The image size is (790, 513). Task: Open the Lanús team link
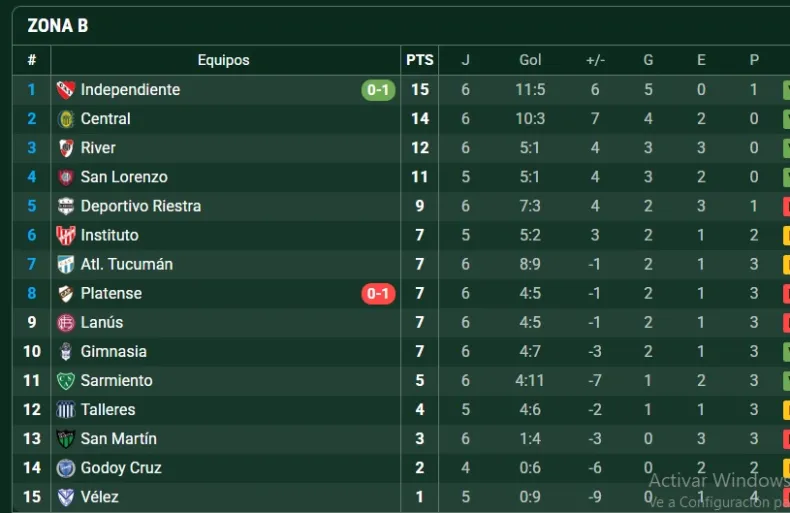coord(102,322)
